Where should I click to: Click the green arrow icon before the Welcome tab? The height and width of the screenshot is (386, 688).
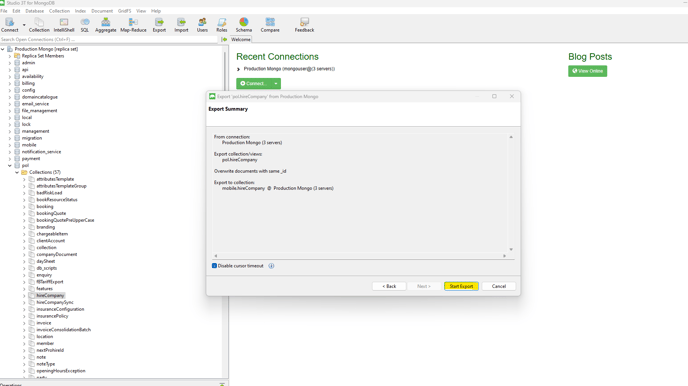(224, 39)
